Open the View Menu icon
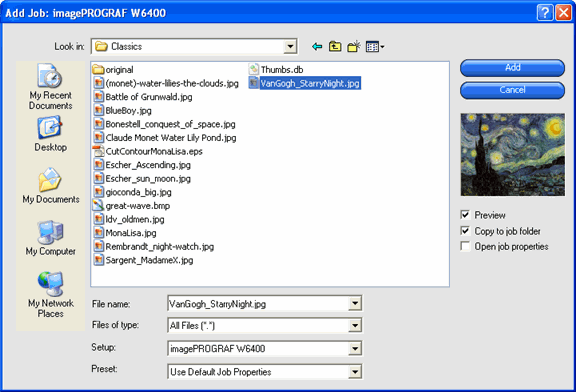The image size is (576, 392). click(x=375, y=47)
